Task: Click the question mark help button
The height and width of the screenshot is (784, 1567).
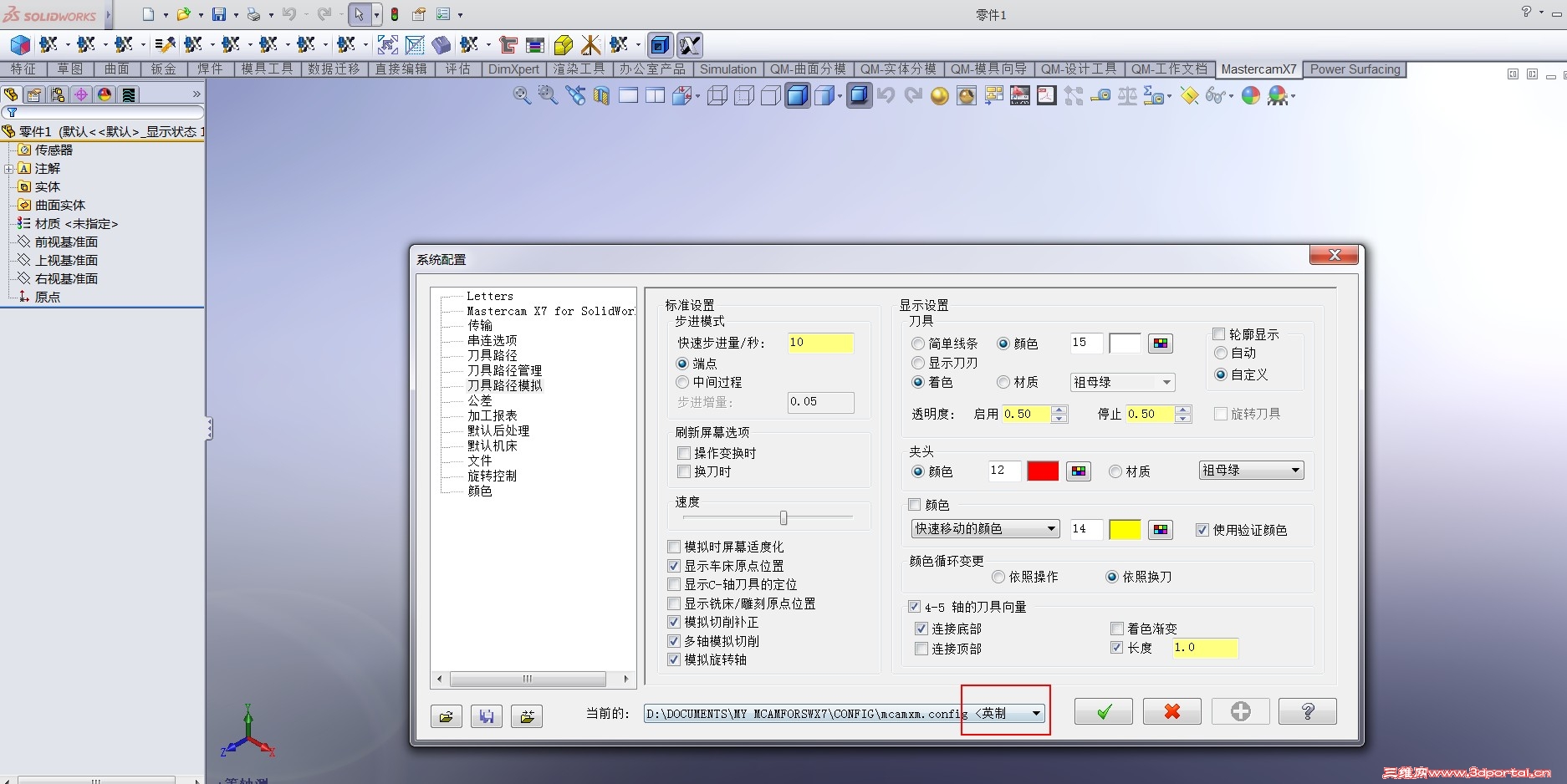Action: click(1307, 711)
